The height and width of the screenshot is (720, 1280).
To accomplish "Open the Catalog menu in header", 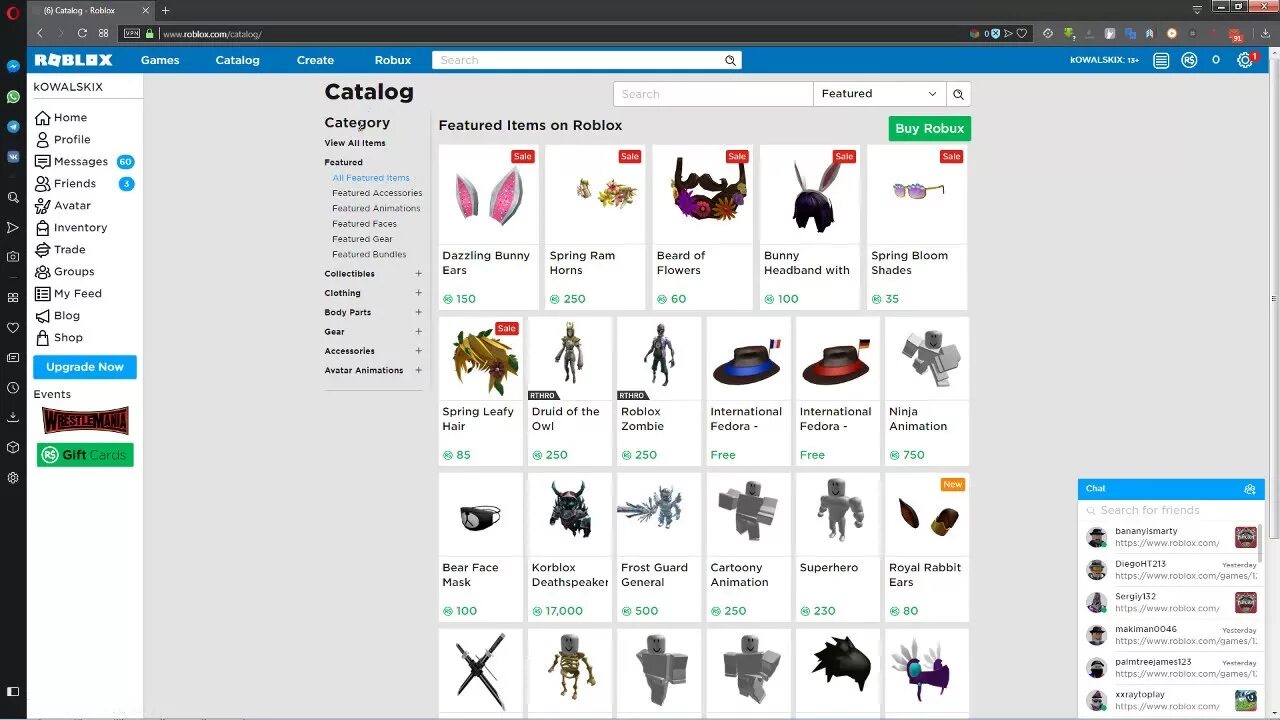I will (237, 60).
